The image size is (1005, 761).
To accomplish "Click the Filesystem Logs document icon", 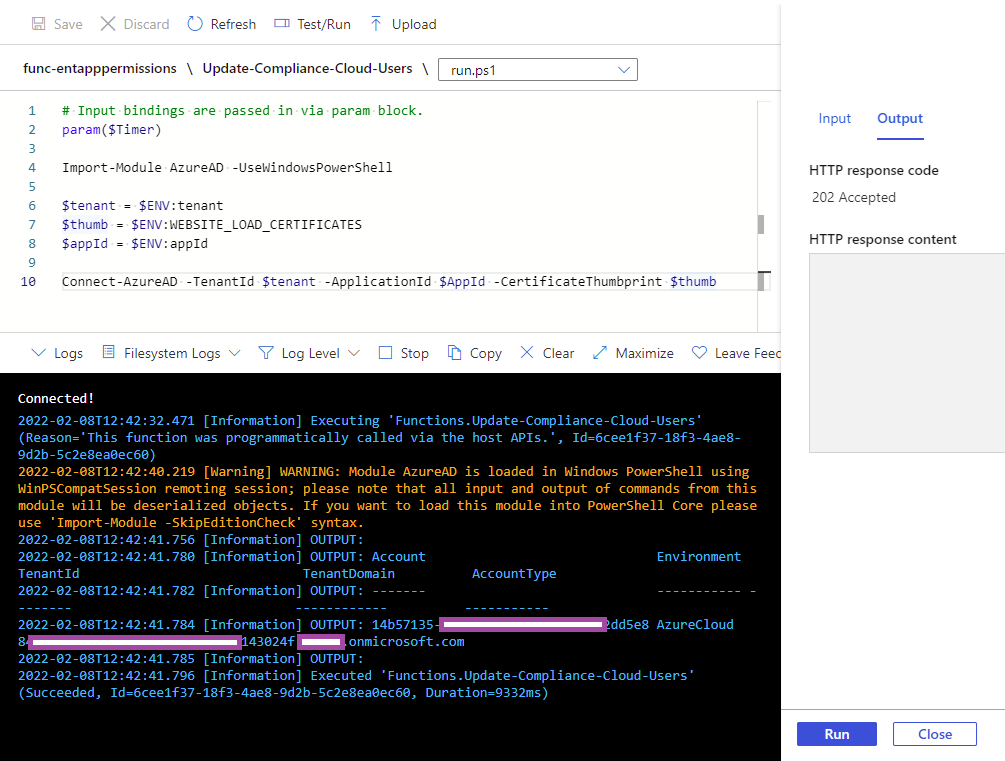I will pyautogui.click(x=109, y=352).
